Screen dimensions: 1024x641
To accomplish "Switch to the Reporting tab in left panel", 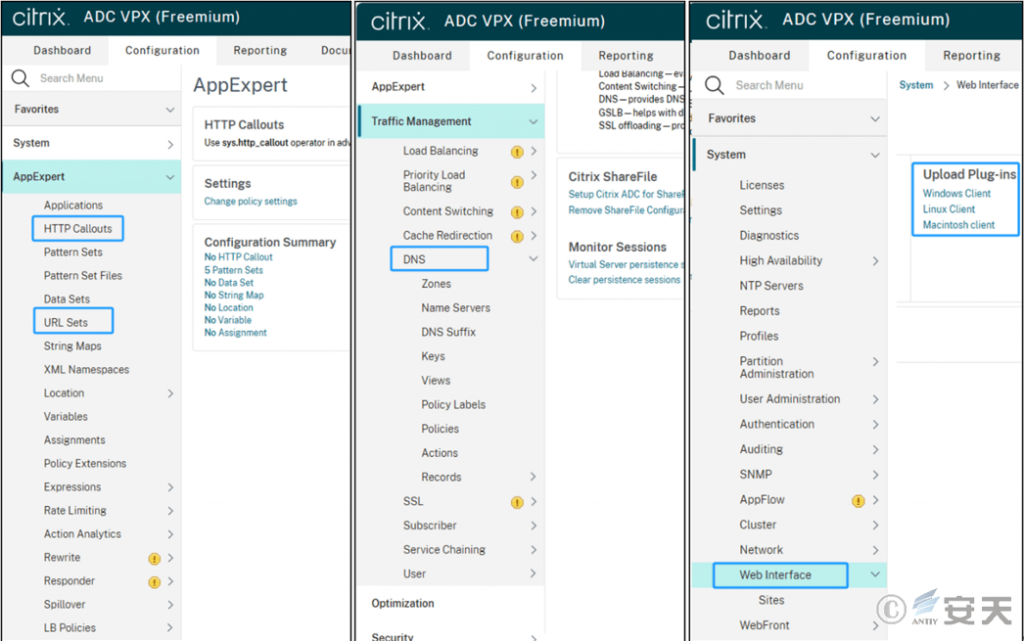I will 260,50.
